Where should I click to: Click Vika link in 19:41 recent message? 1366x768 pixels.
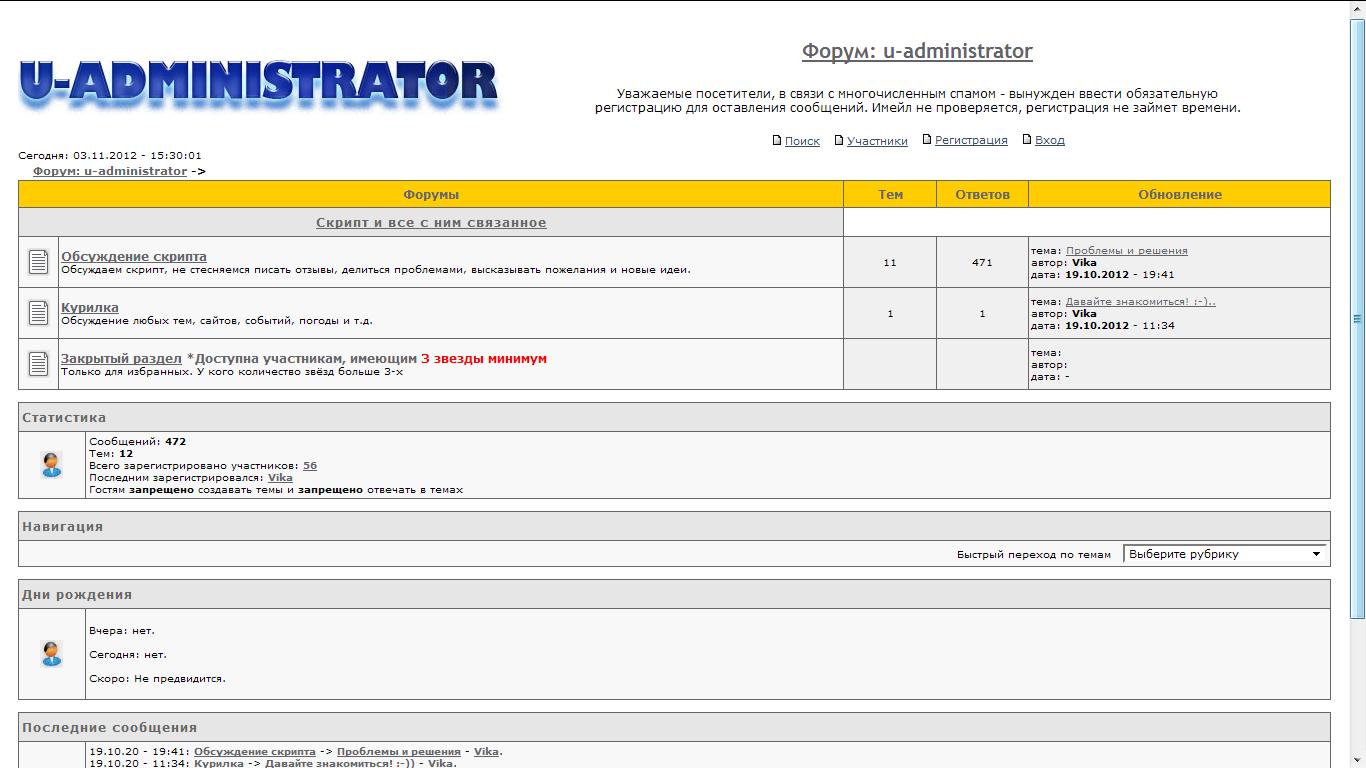click(486, 752)
